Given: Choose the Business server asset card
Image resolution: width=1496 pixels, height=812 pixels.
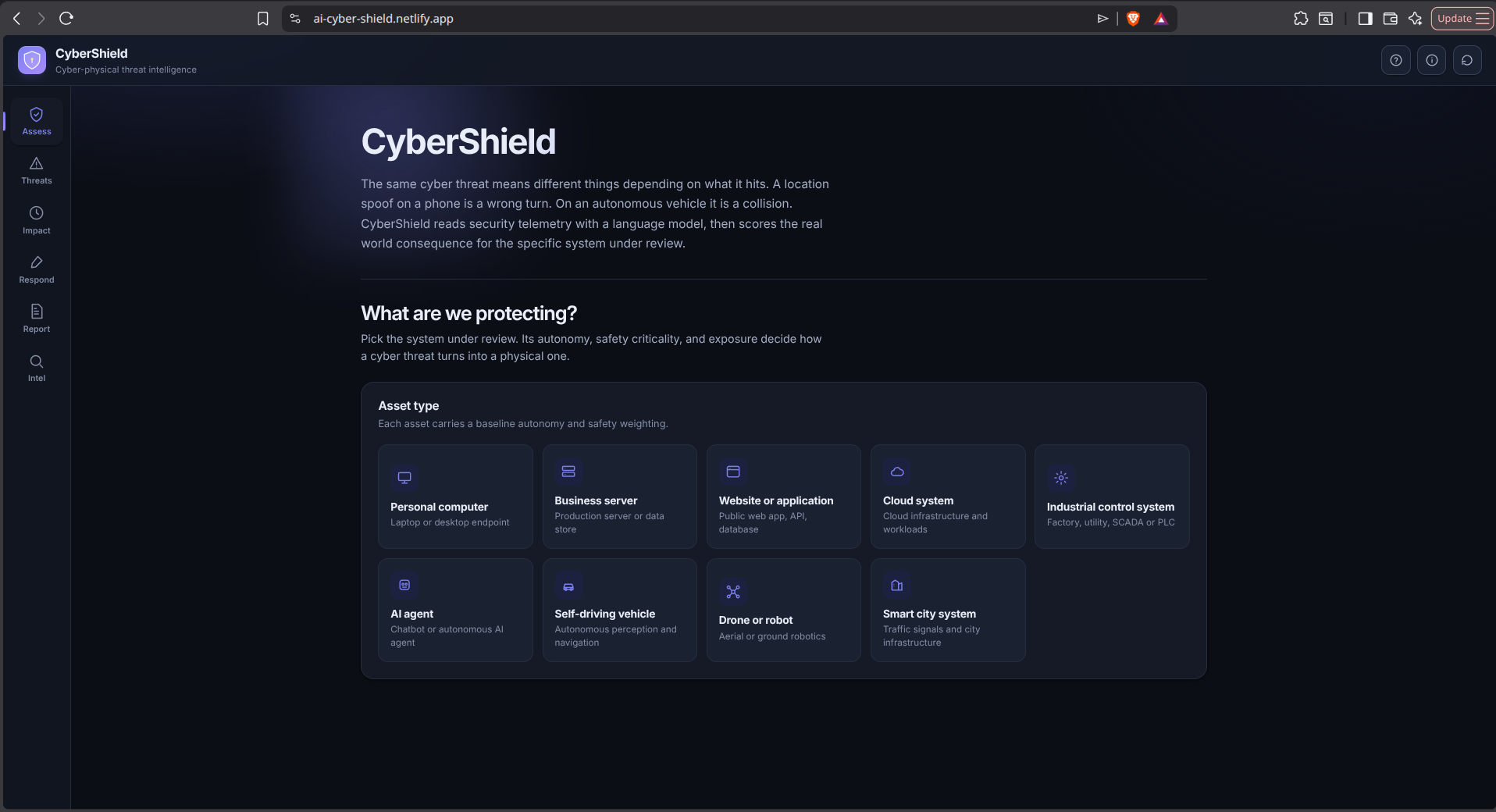Looking at the screenshot, I should click(x=620, y=497).
